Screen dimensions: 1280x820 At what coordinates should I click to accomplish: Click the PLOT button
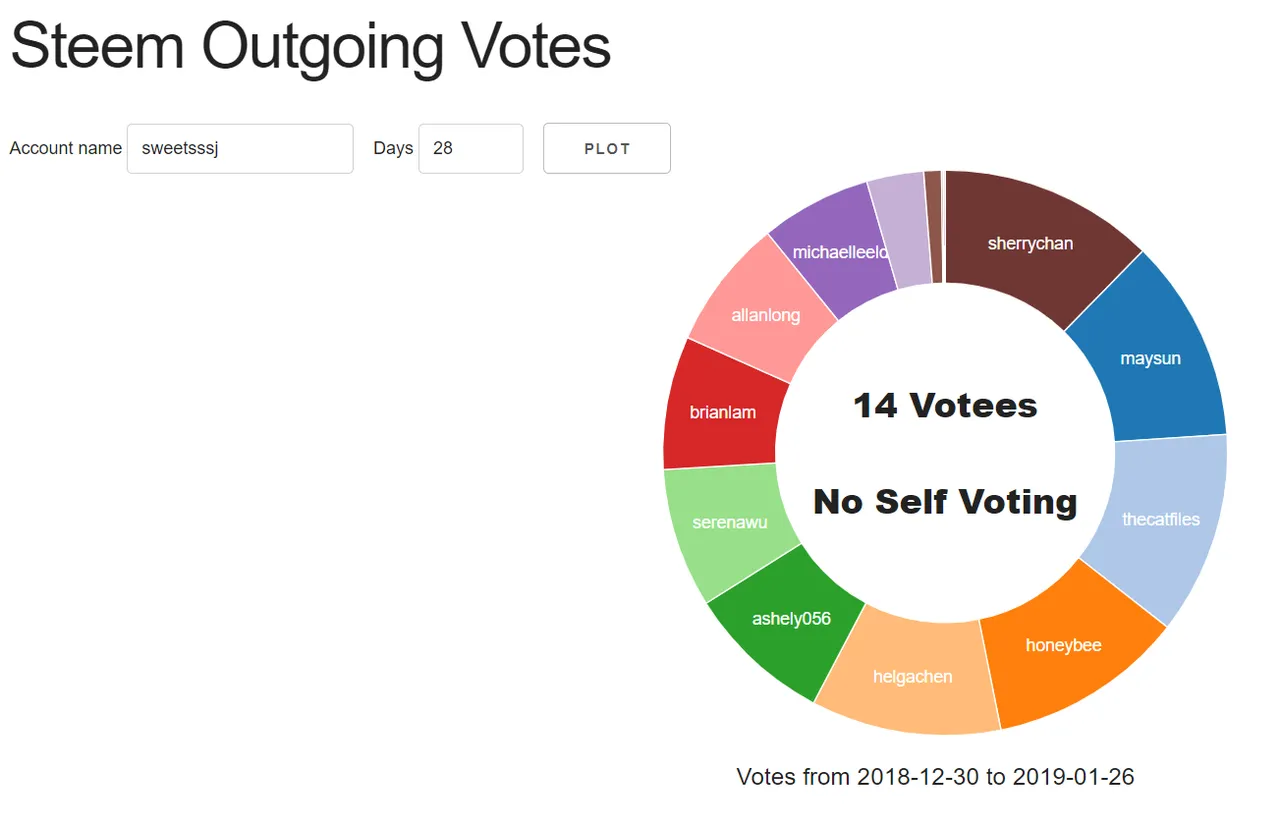(606, 148)
